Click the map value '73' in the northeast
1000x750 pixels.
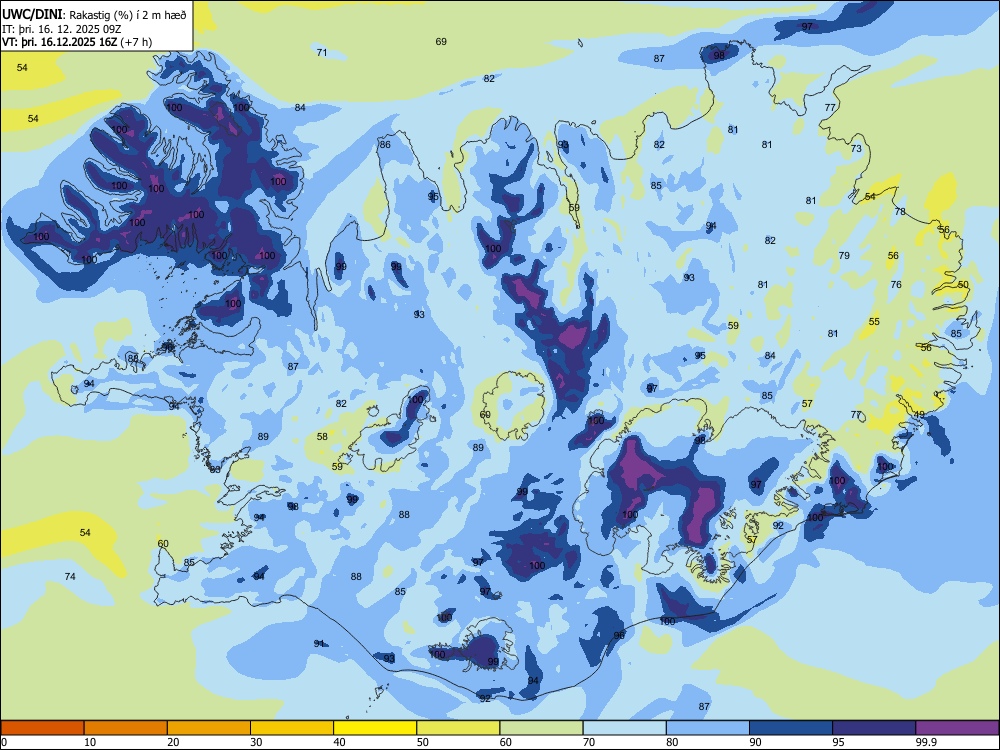coord(856,148)
